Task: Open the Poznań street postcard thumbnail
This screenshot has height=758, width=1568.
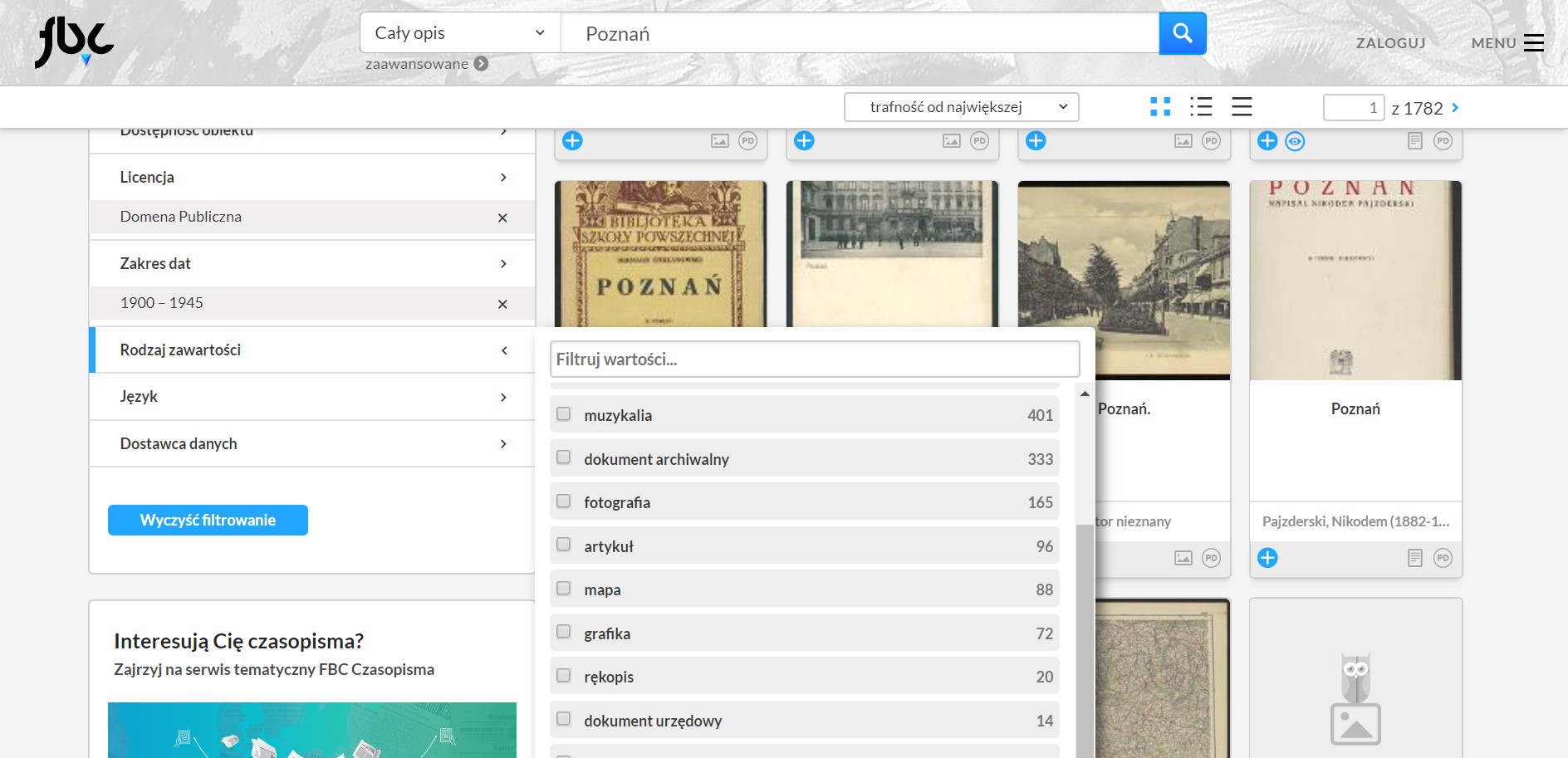Action: coord(1124,279)
